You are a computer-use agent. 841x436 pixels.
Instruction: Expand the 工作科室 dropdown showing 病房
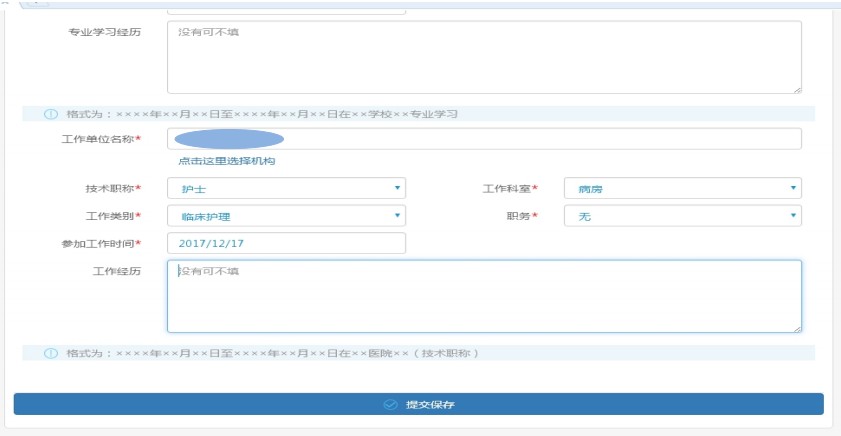click(682, 188)
